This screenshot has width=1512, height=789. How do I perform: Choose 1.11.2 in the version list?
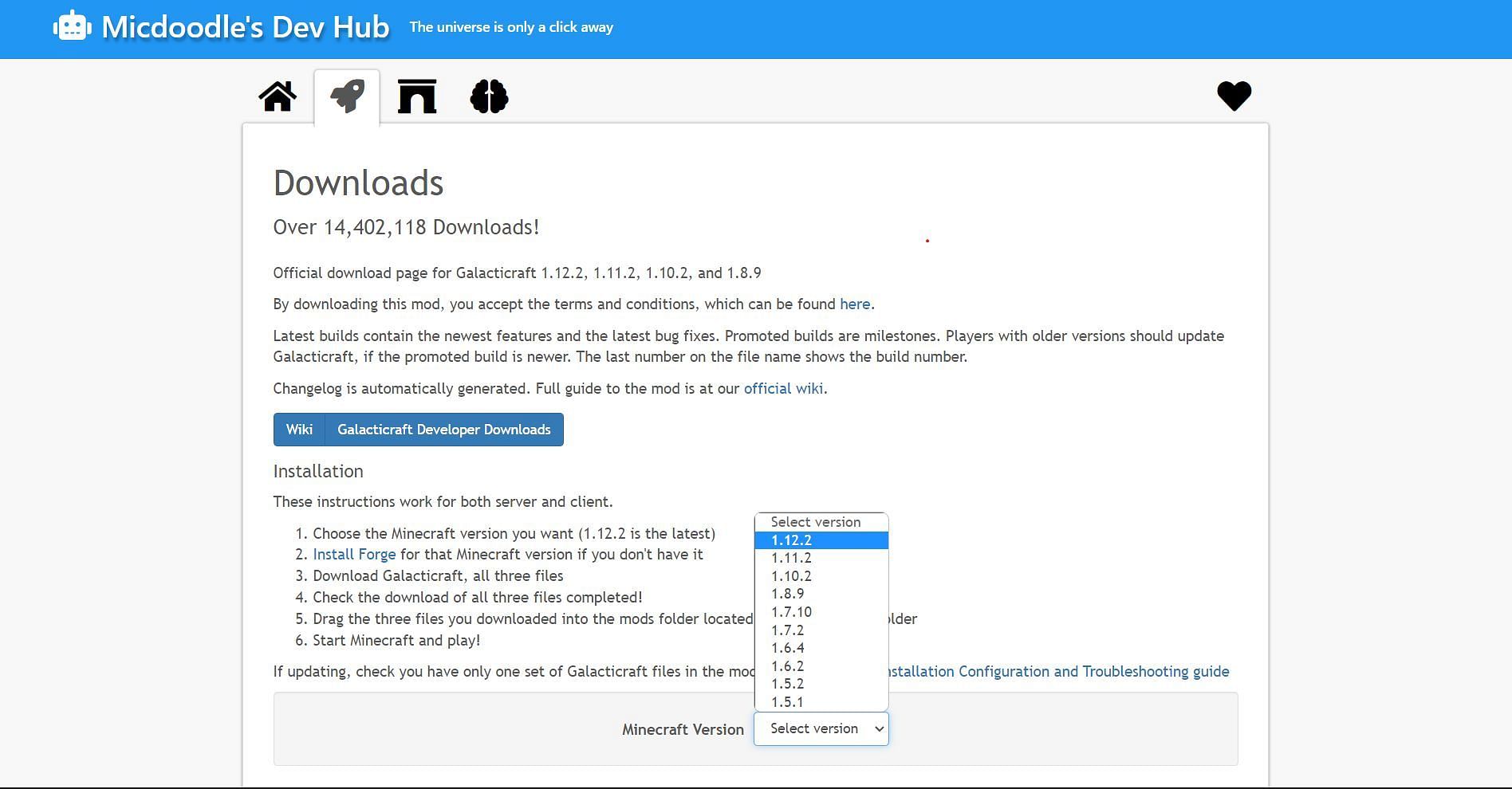[821, 558]
